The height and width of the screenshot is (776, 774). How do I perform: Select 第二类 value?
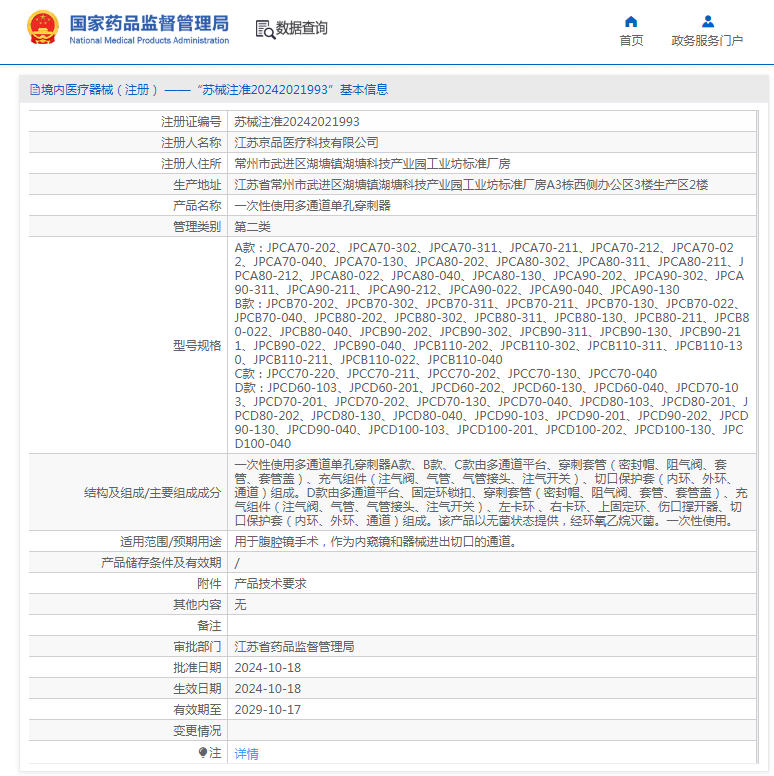[x=252, y=227]
